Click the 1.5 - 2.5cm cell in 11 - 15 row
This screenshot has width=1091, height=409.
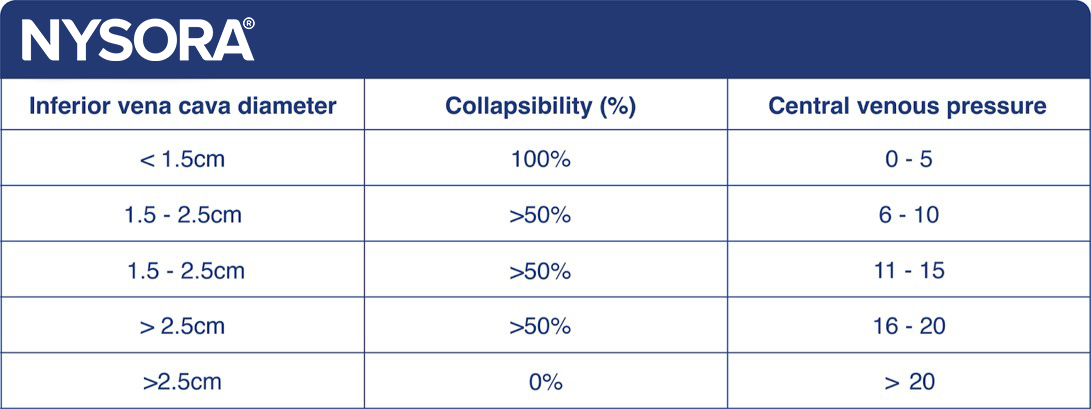[182, 270]
